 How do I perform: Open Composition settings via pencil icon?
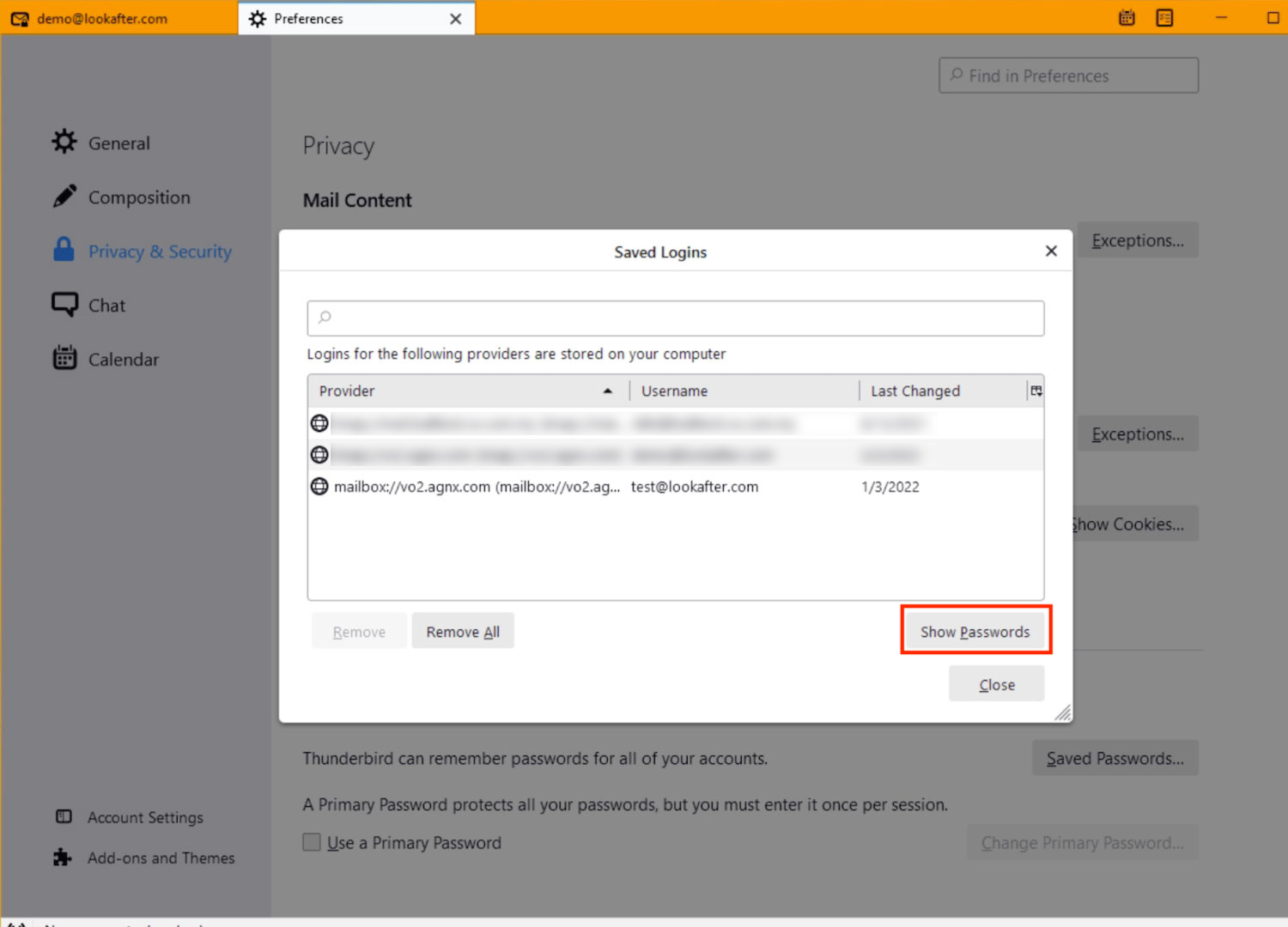(x=64, y=197)
